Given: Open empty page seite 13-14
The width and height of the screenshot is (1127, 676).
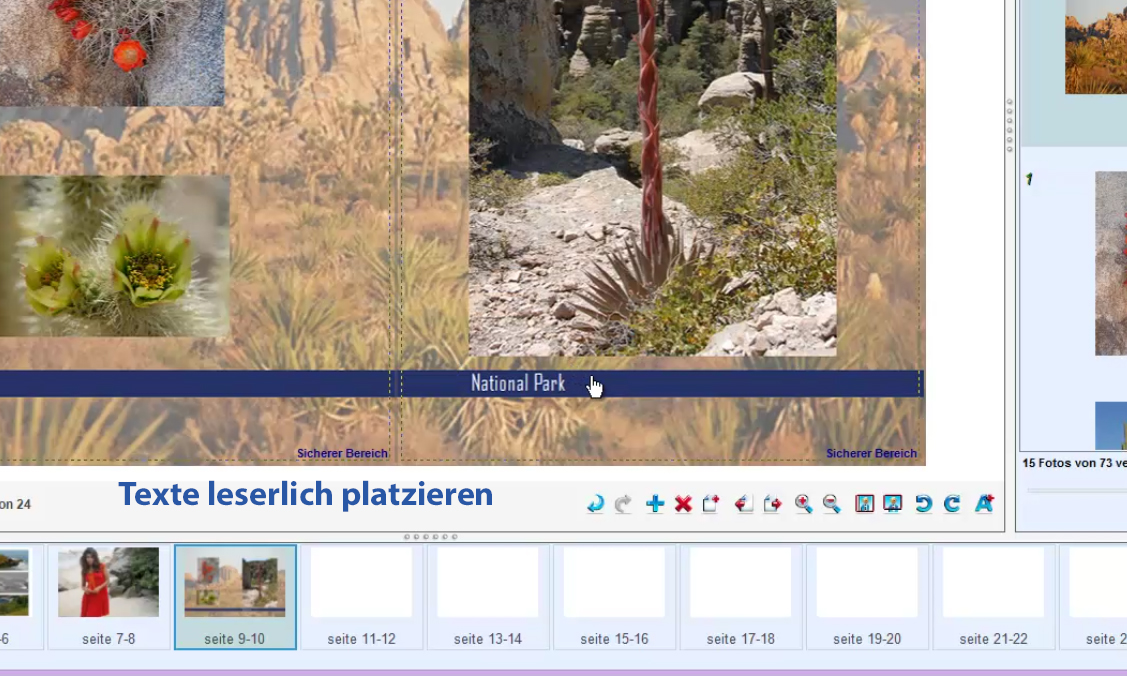Looking at the screenshot, I should 488,596.
